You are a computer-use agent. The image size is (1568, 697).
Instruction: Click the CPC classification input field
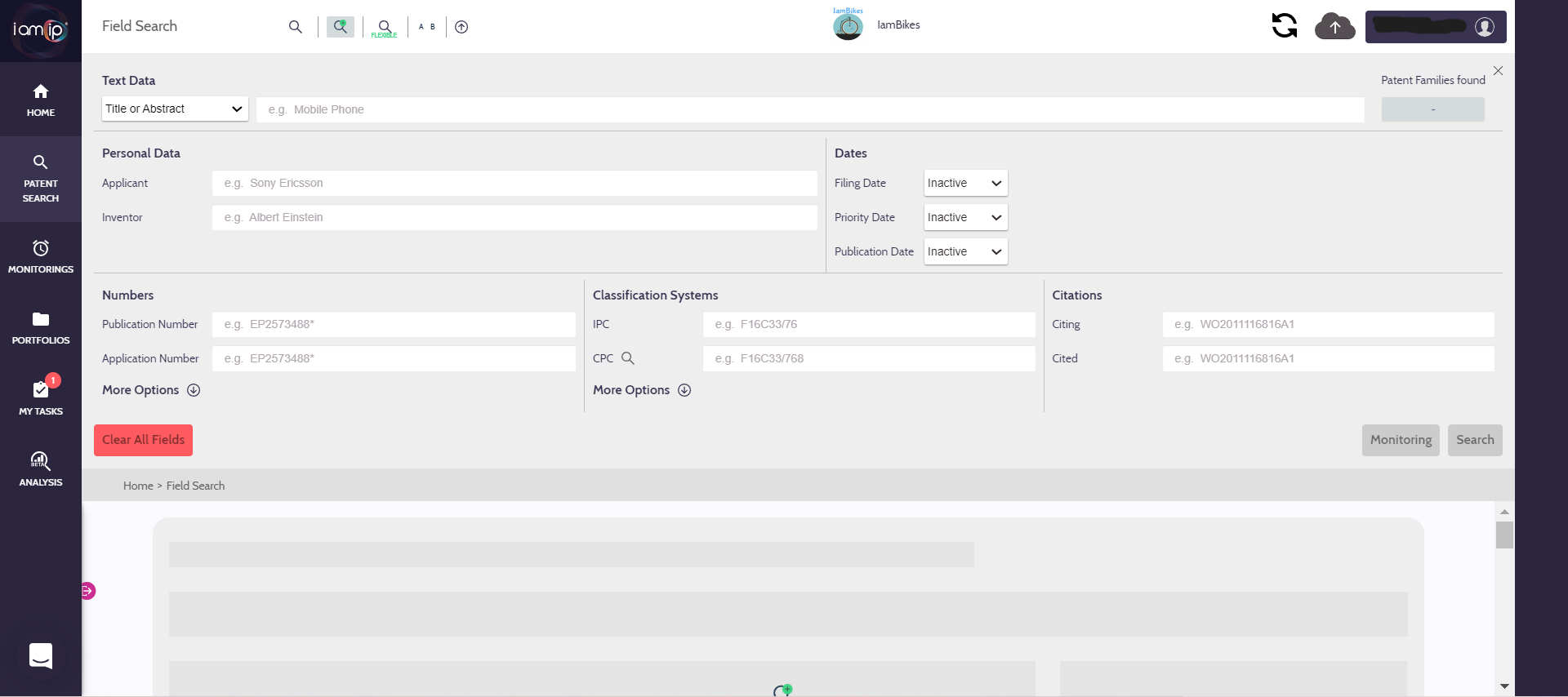coord(869,358)
